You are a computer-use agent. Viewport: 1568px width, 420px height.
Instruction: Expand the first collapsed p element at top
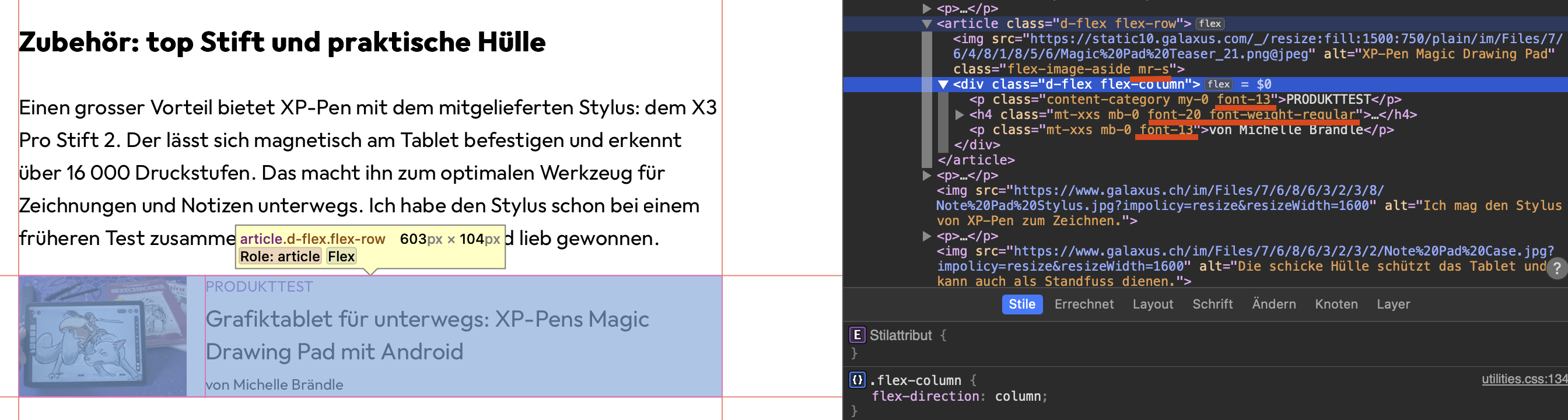[x=926, y=9]
